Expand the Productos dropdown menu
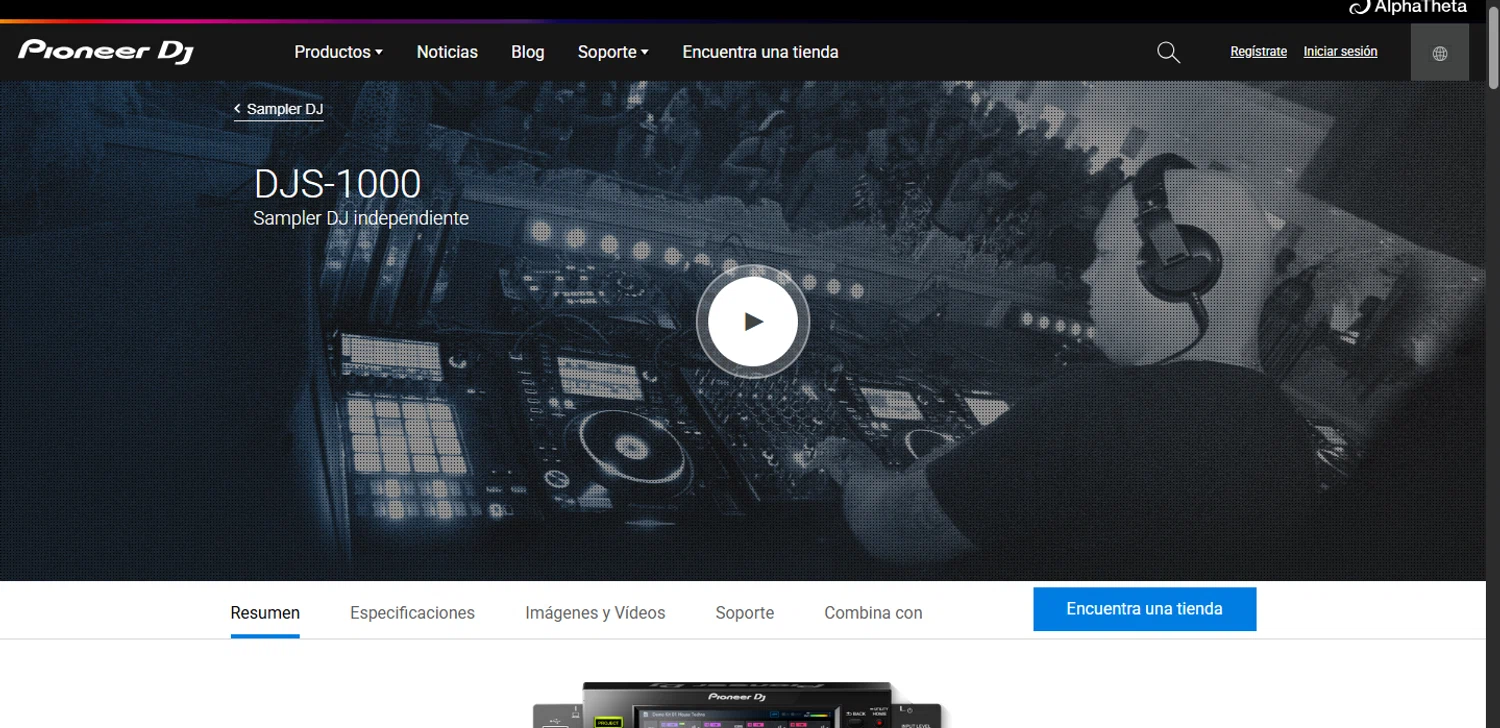1500x728 pixels. 338,52
